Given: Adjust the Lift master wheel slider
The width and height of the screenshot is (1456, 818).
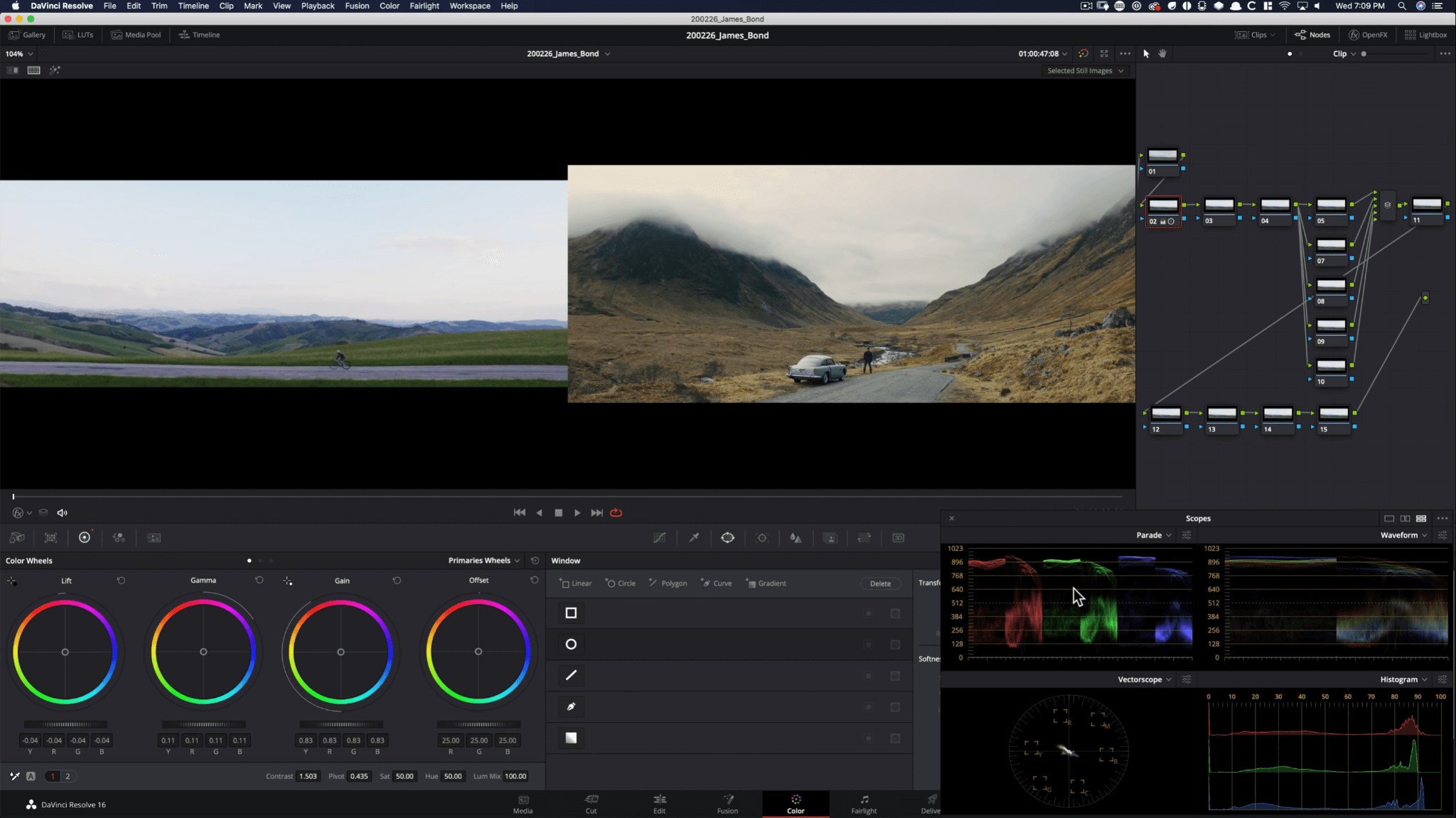Looking at the screenshot, I should (65, 724).
